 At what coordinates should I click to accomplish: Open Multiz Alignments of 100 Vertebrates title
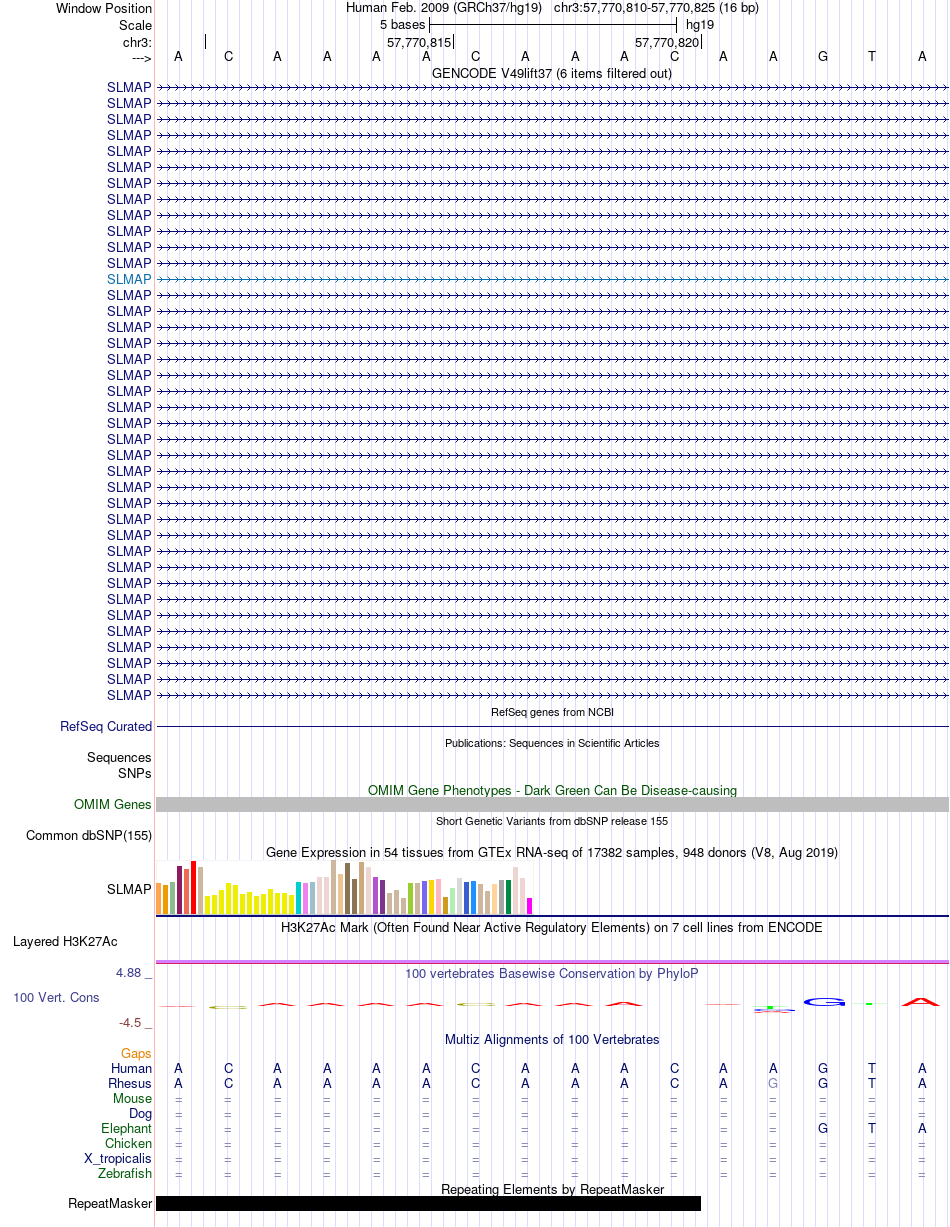click(x=552, y=1040)
